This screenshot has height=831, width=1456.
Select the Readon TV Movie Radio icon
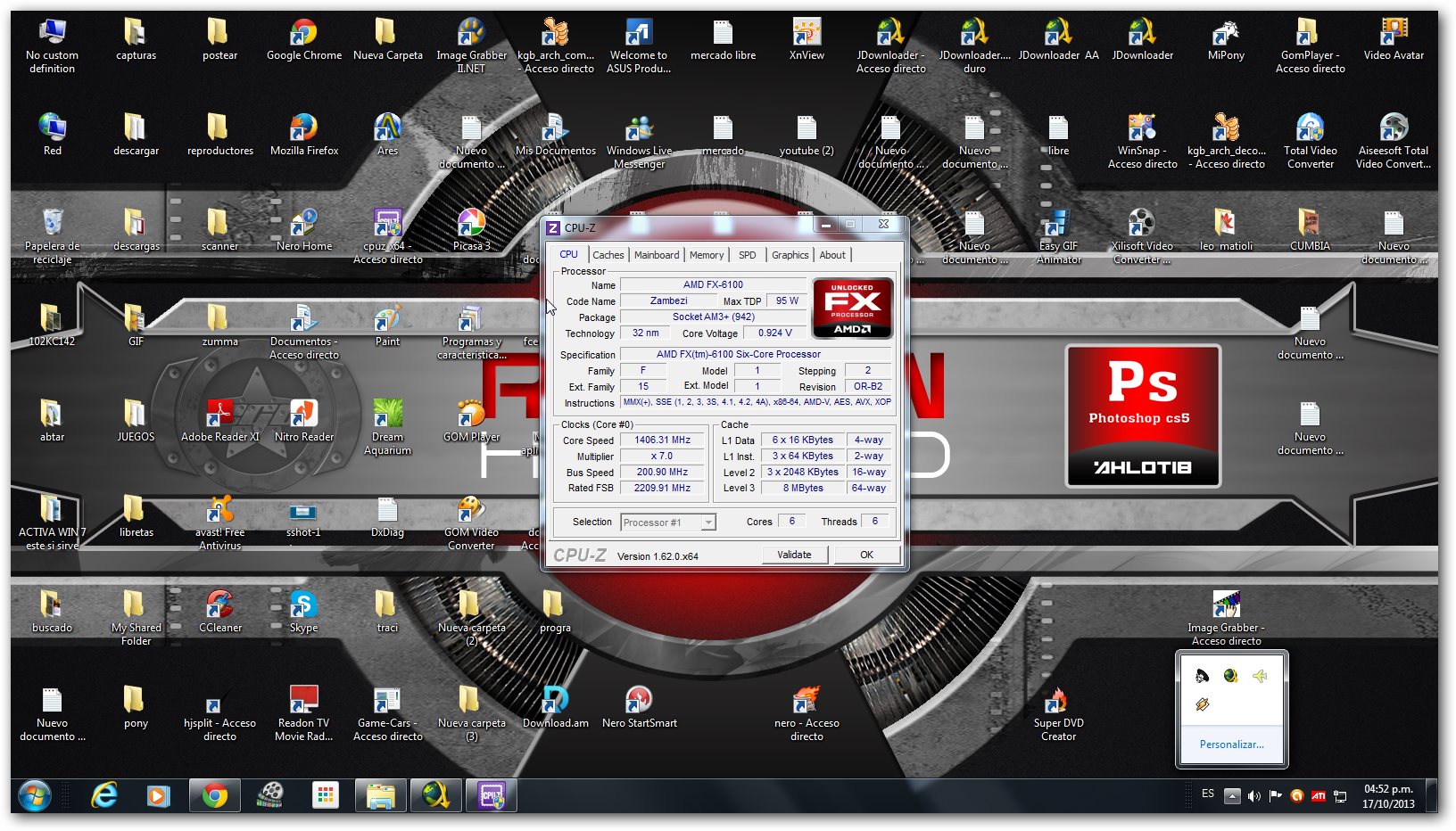(x=304, y=713)
